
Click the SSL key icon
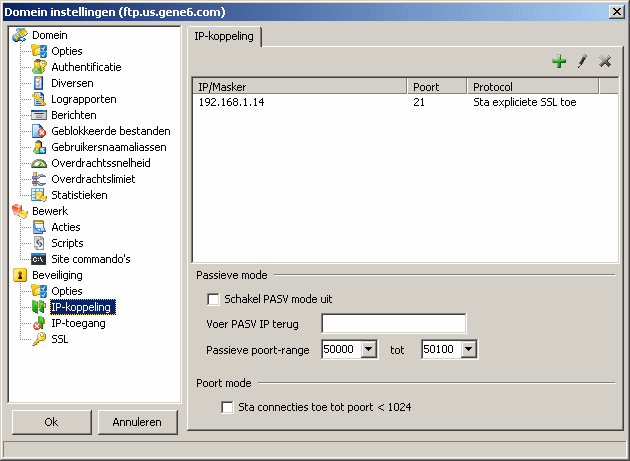[39, 339]
